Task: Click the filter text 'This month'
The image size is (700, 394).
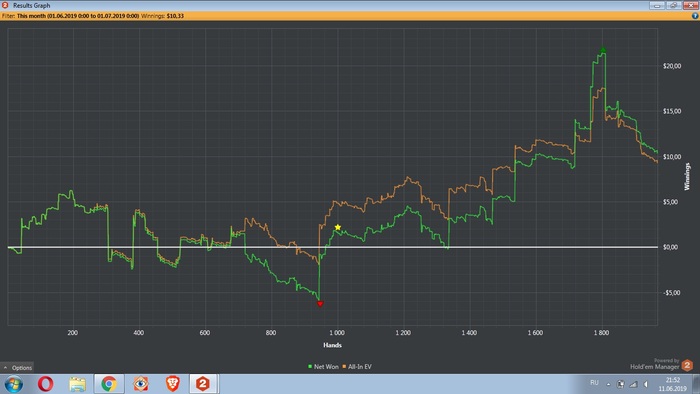Action: click(31, 16)
